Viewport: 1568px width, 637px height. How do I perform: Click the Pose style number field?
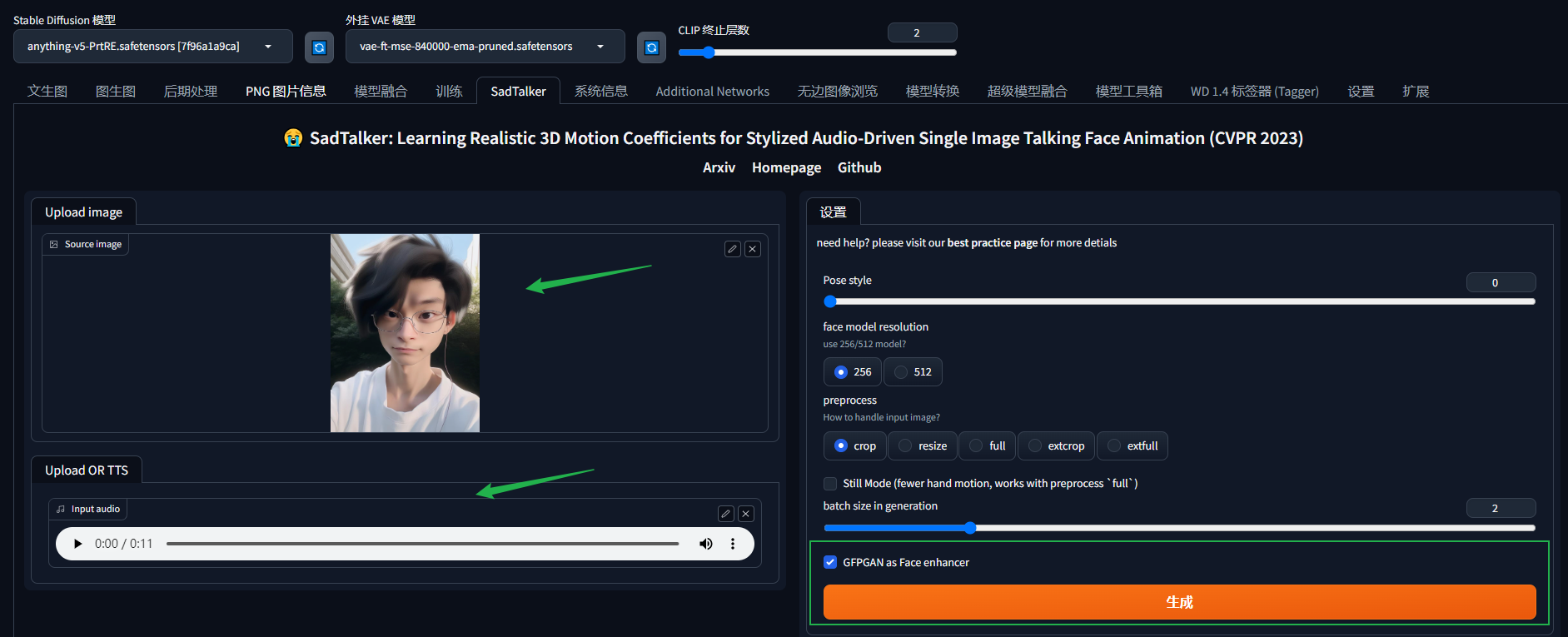tap(1501, 282)
